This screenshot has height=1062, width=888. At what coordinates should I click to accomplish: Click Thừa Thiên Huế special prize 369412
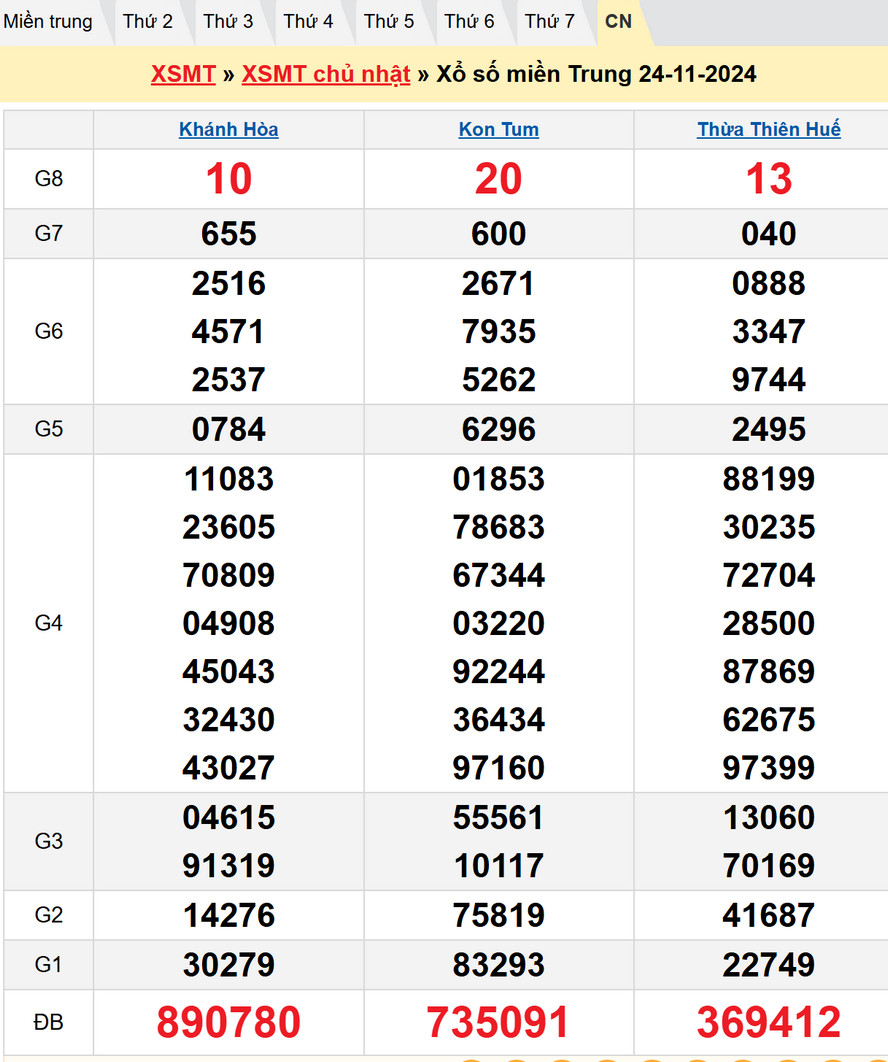point(769,1022)
